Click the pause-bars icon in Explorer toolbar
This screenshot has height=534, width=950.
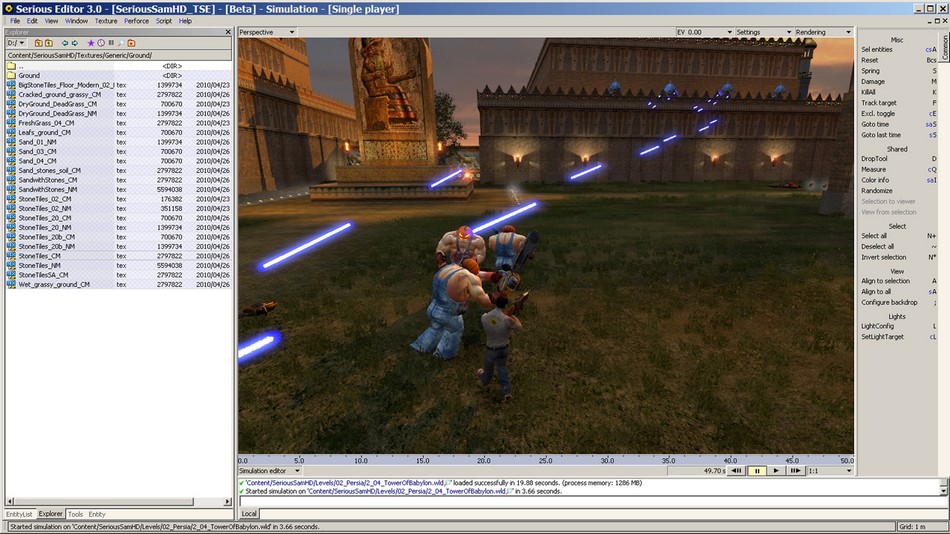tap(111, 43)
